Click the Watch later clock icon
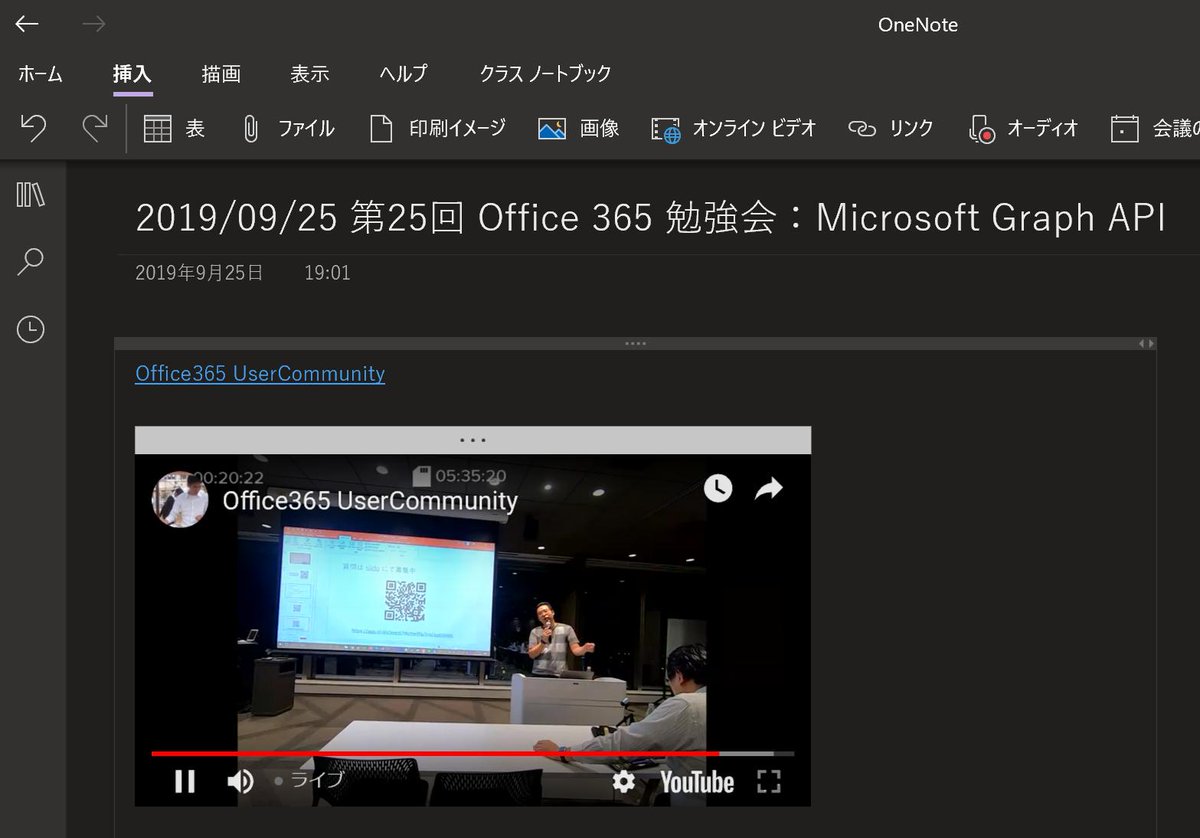1200x838 pixels. coord(718,488)
